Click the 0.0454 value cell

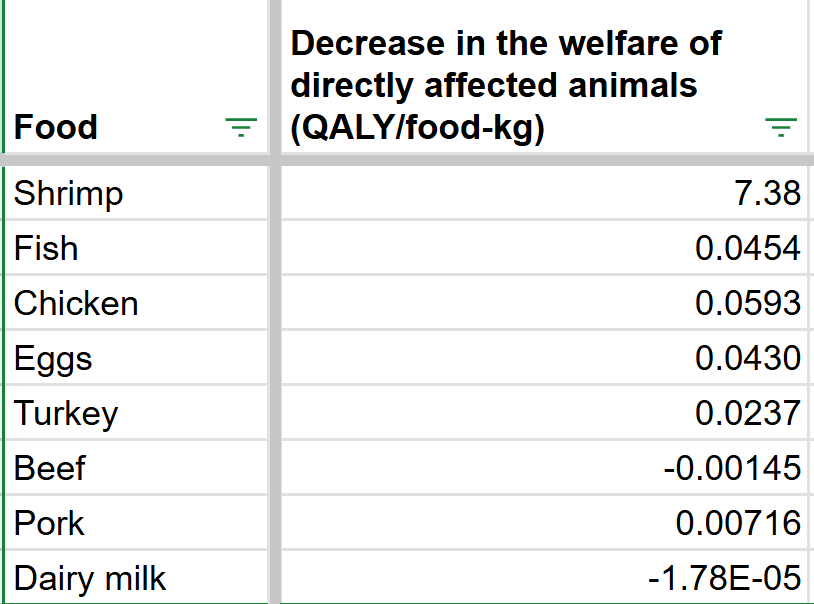(545, 248)
